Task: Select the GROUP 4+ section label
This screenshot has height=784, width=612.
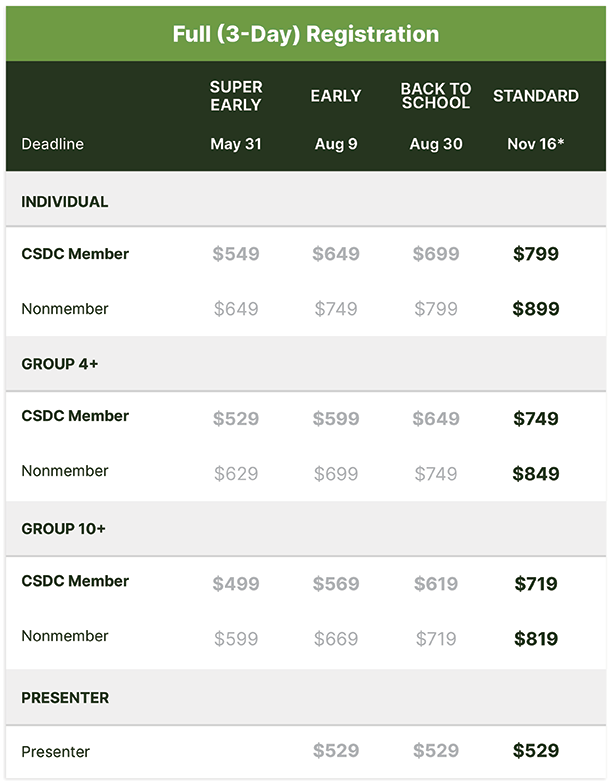Action: point(60,364)
